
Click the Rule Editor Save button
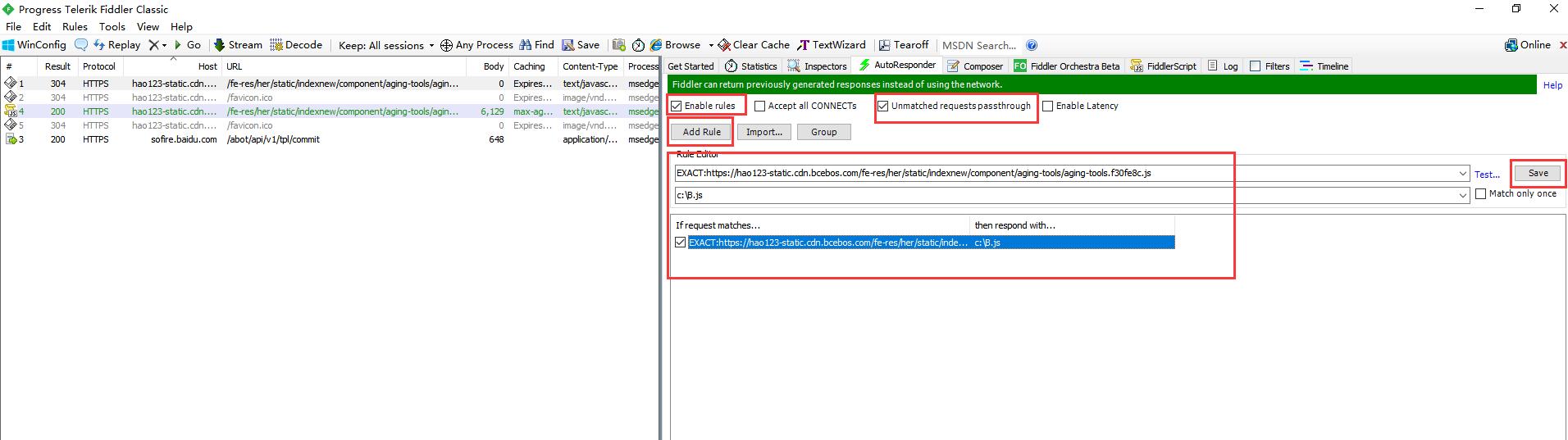1538,173
